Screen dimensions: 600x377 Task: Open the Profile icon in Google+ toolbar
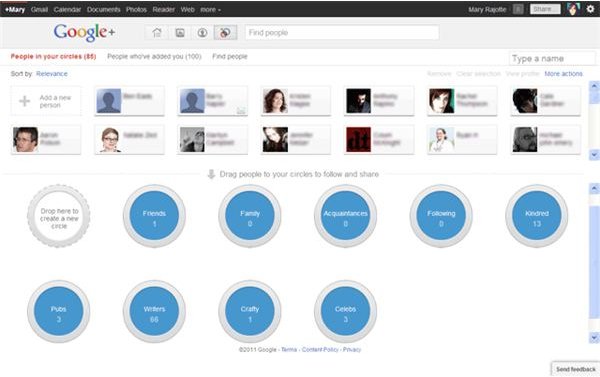point(202,33)
